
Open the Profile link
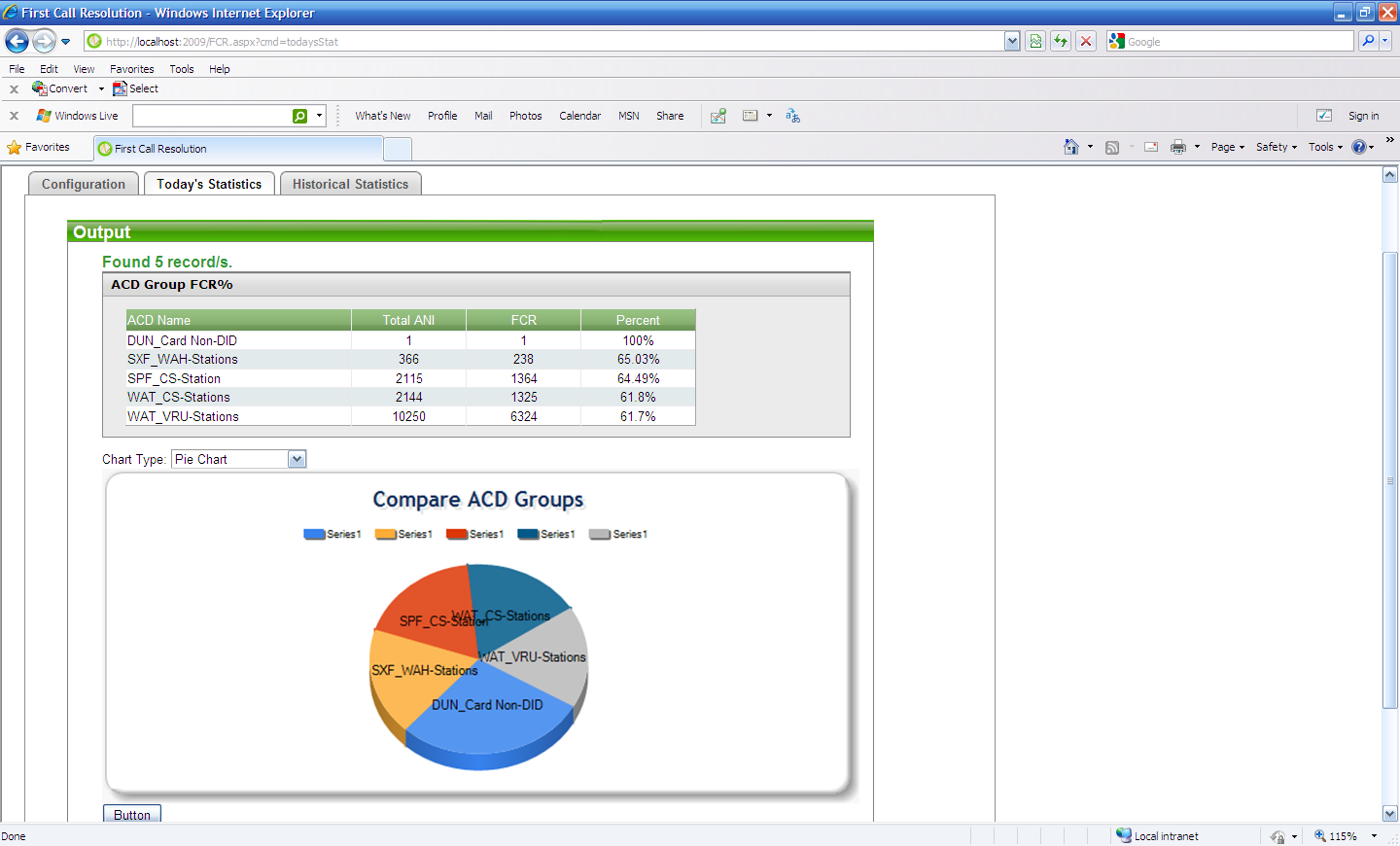pyautogui.click(x=442, y=116)
